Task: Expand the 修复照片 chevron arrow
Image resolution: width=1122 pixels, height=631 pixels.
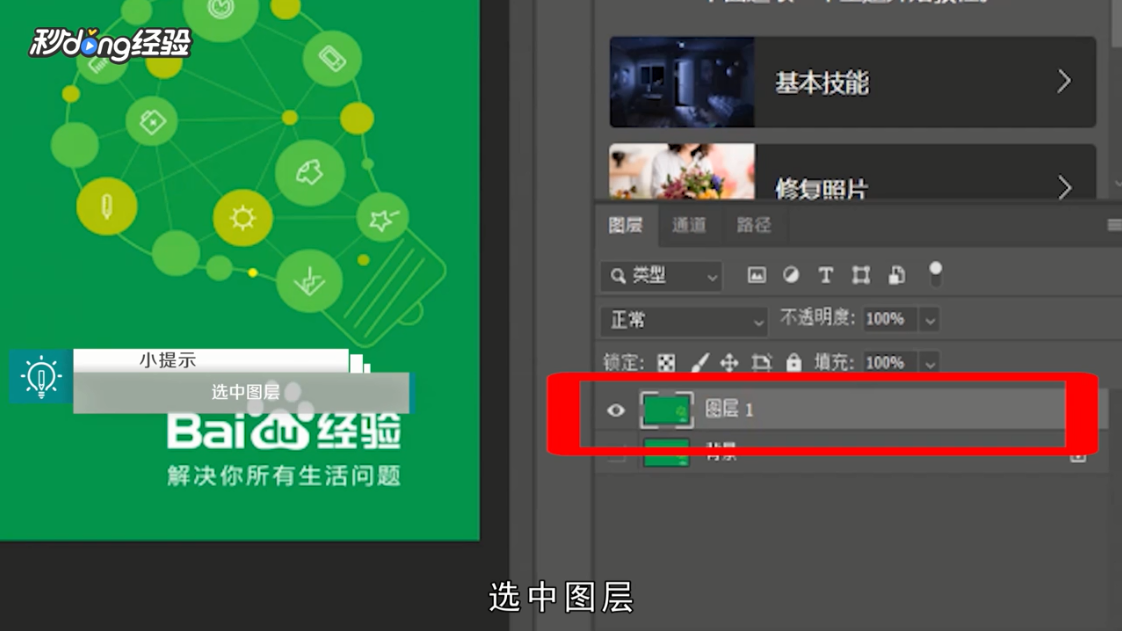Action: tap(1064, 187)
